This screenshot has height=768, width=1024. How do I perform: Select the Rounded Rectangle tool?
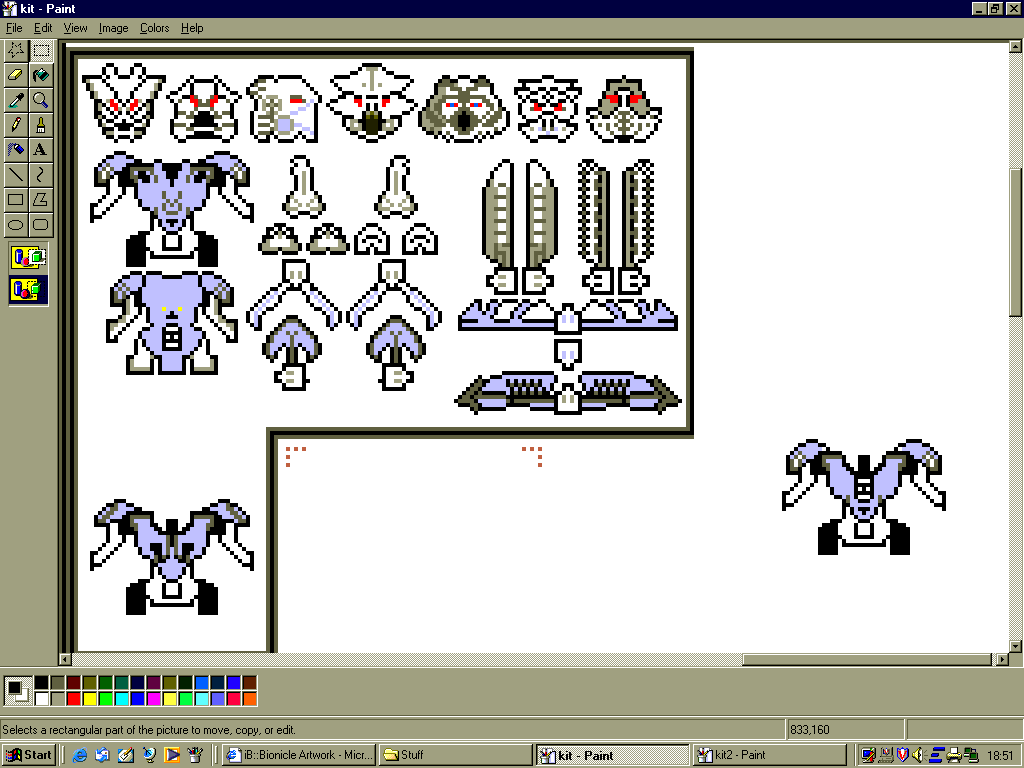pyautogui.click(x=40, y=225)
